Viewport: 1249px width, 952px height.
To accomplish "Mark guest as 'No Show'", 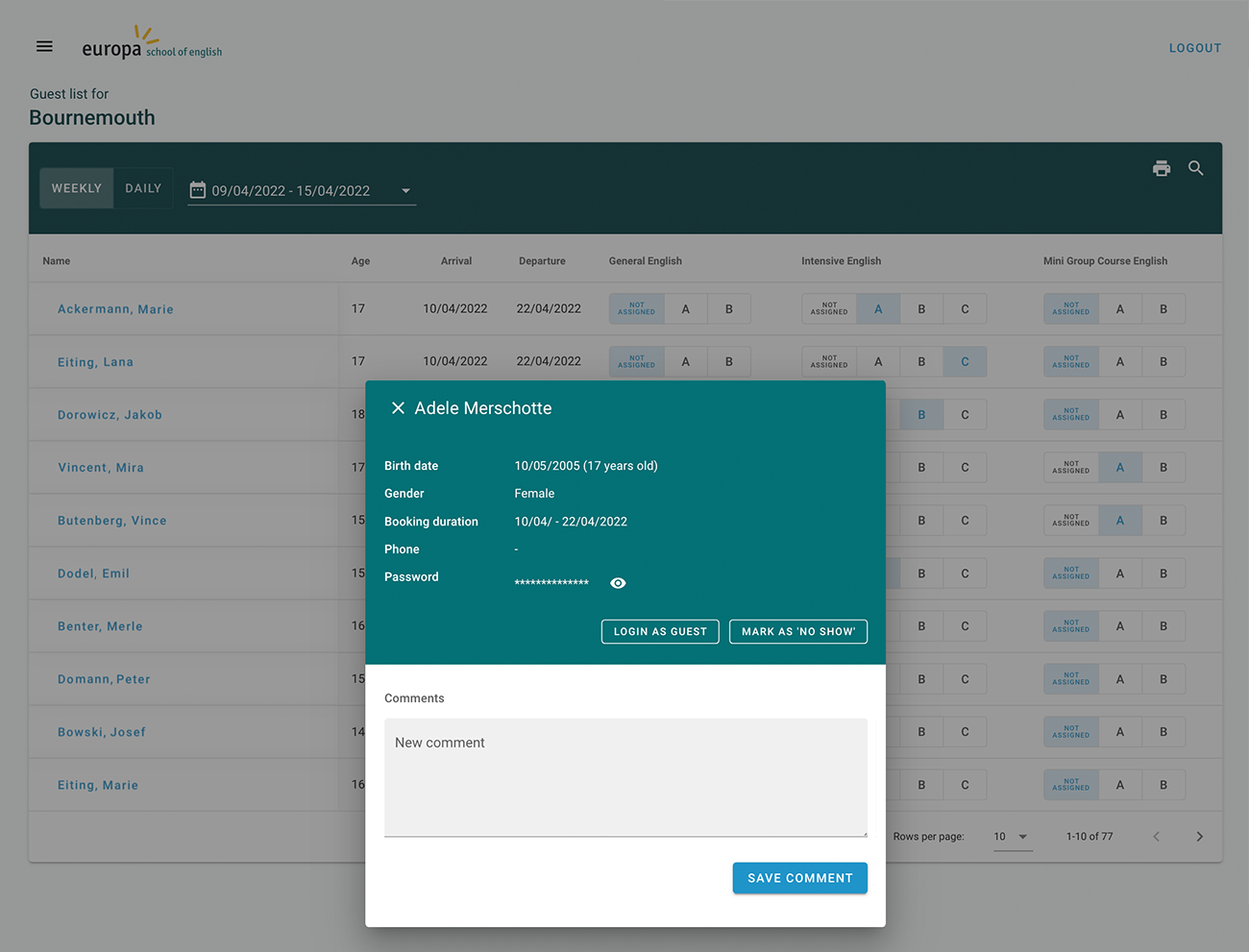I will coord(797,631).
